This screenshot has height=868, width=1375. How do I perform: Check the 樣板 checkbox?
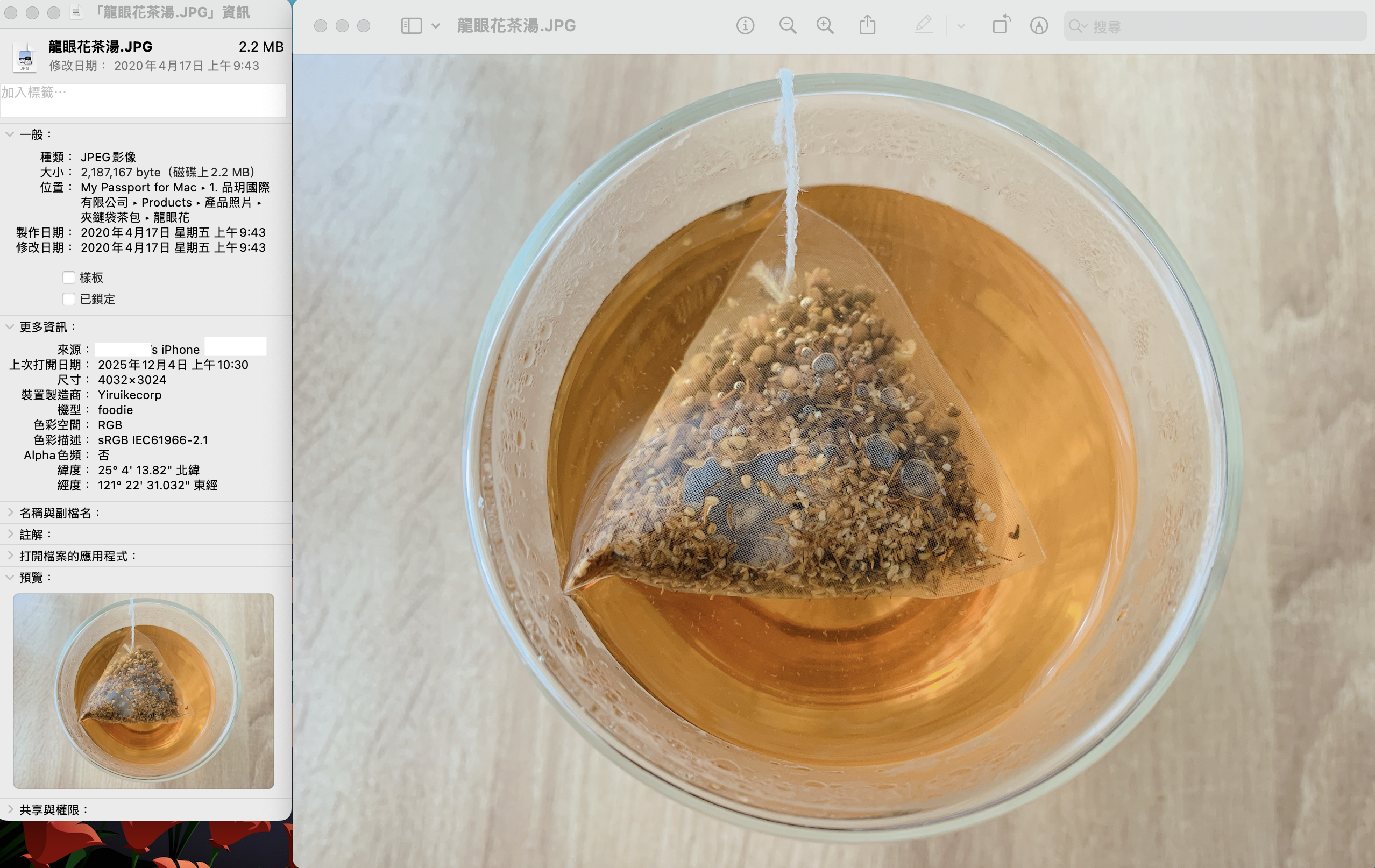(68, 278)
